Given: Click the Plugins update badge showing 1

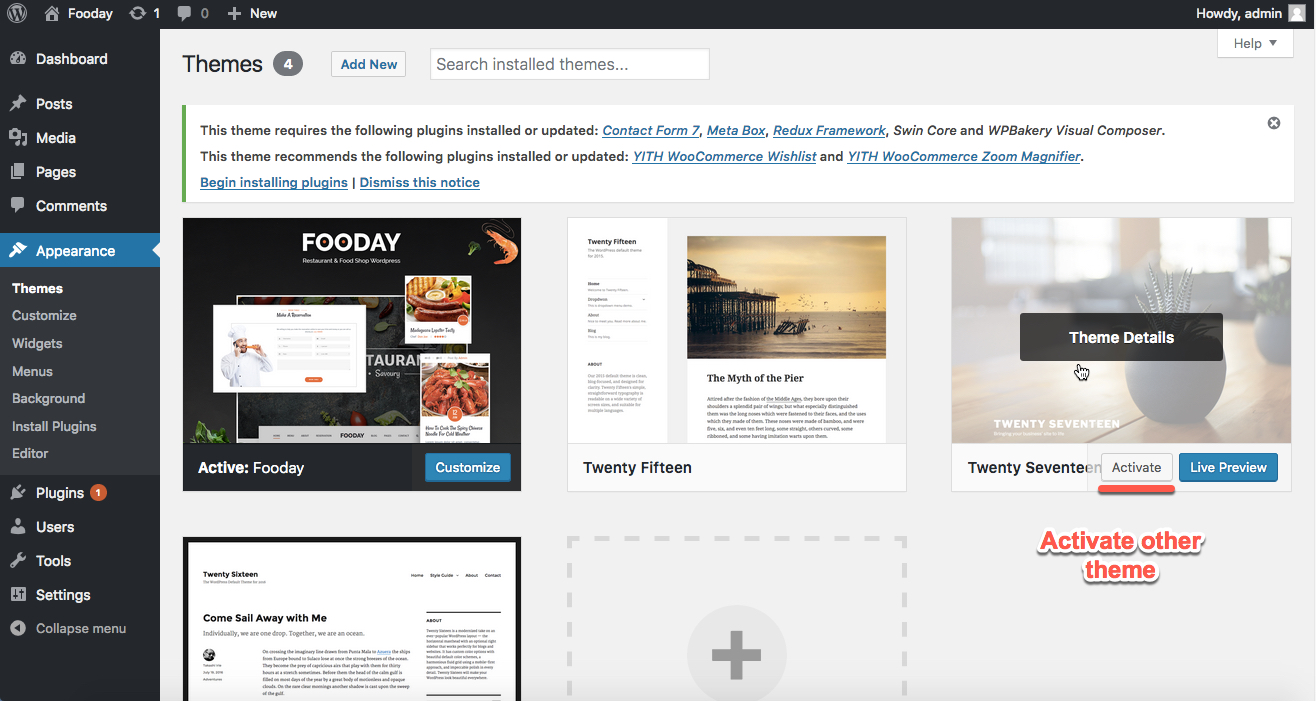Looking at the screenshot, I should (98, 492).
